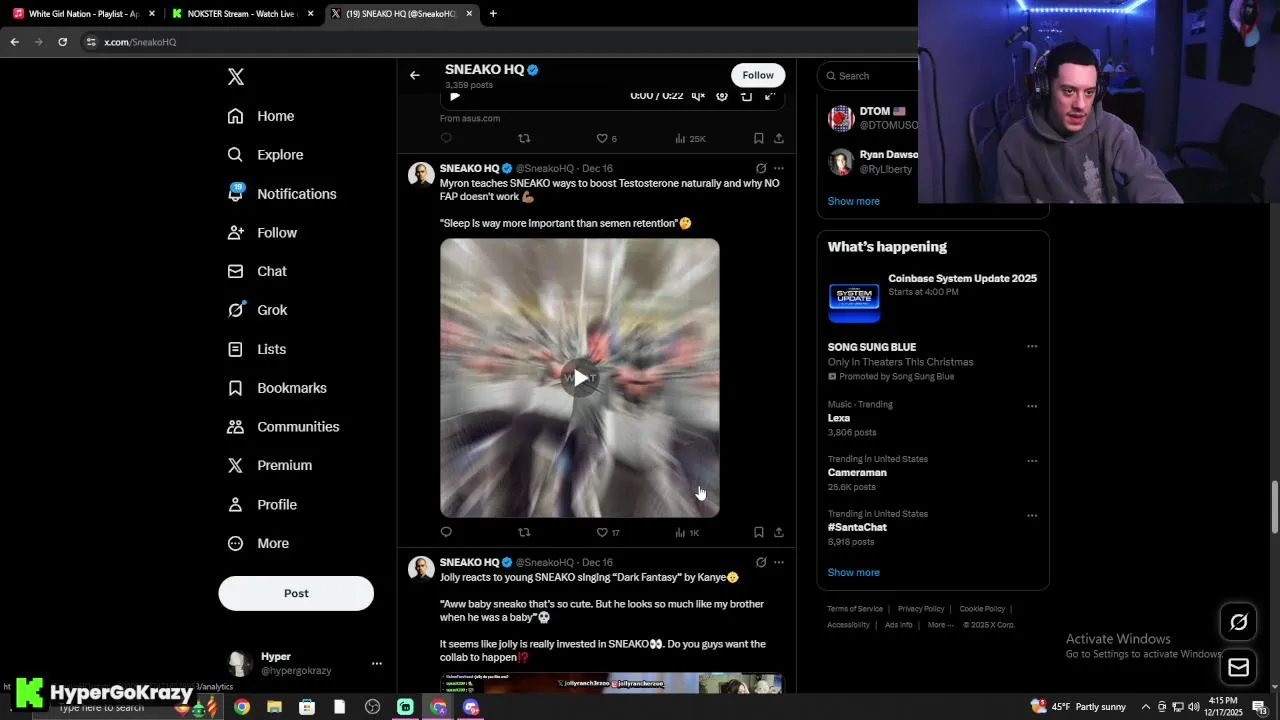1280x720 pixels.
Task: Open options for the Lexa trend
Action: pos(1032,407)
